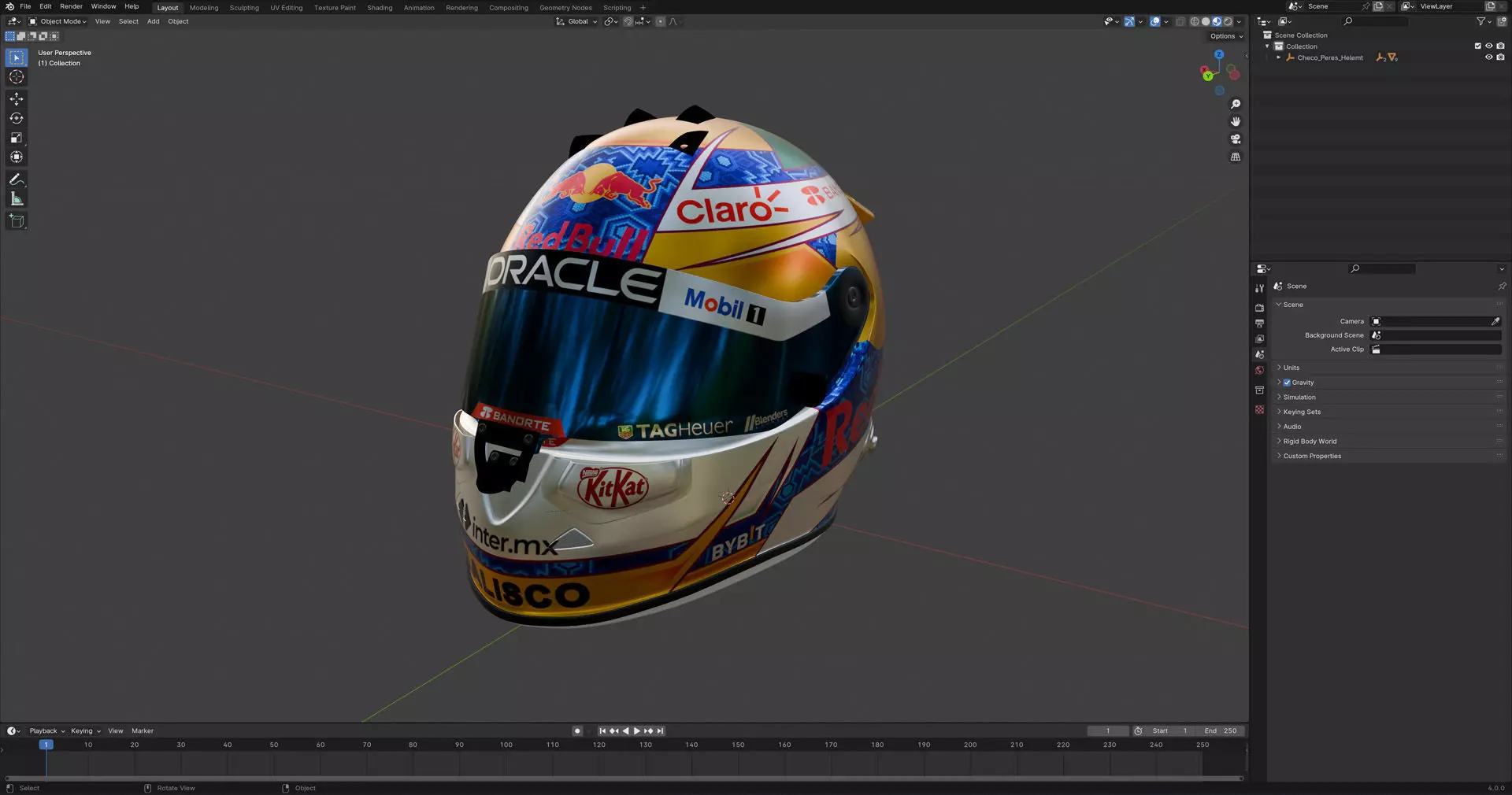Viewport: 1512px width, 795px height.
Task: Click the eyedropper in Camera field
Action: pos(1495,321)
